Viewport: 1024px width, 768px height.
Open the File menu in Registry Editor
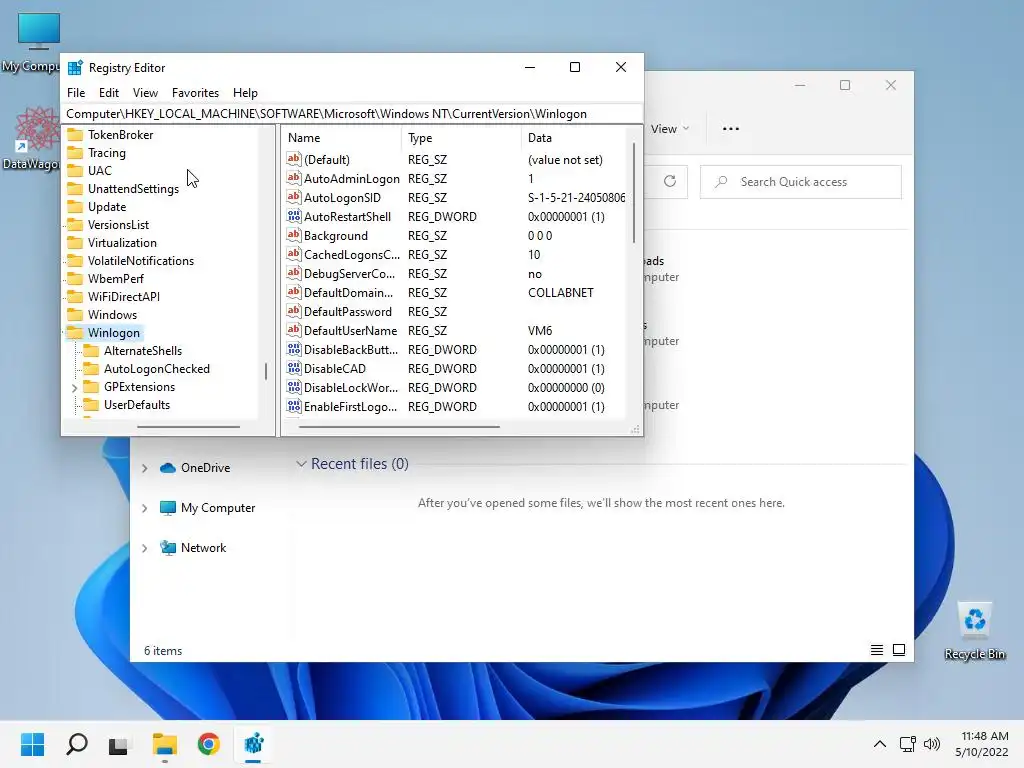[x=76, y=93]
